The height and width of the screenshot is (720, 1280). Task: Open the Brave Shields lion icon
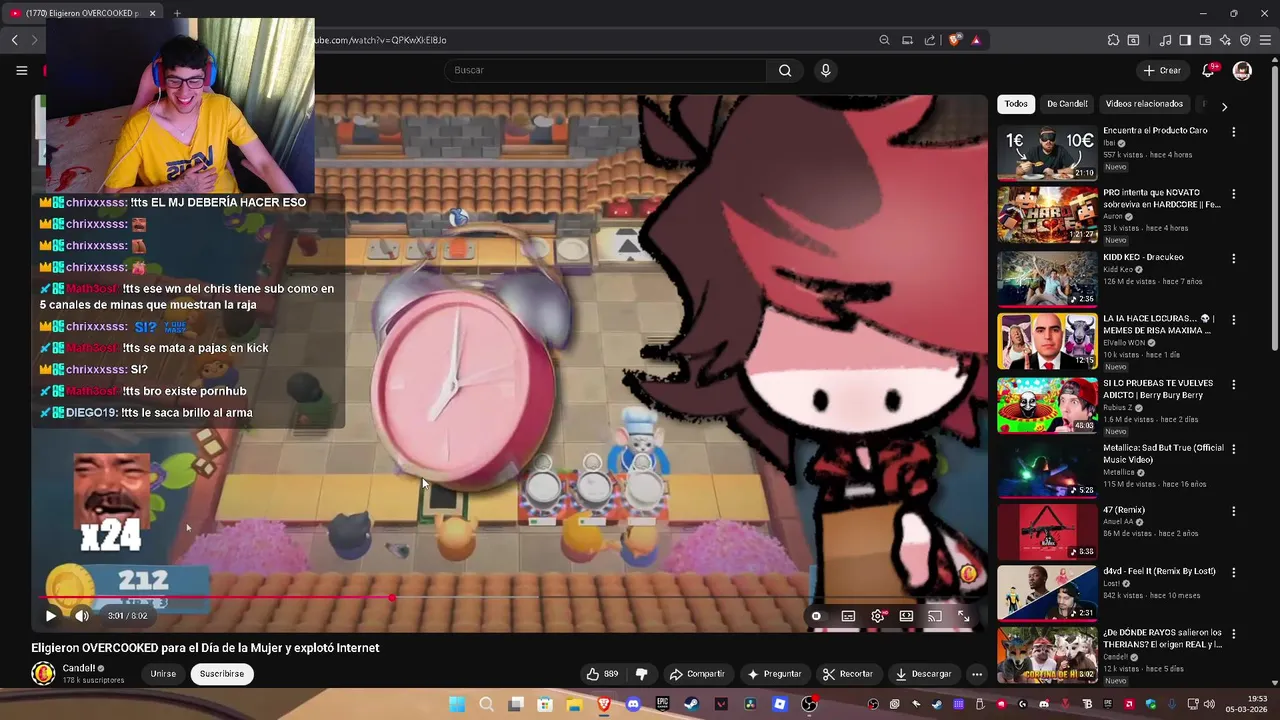point(954,40)
